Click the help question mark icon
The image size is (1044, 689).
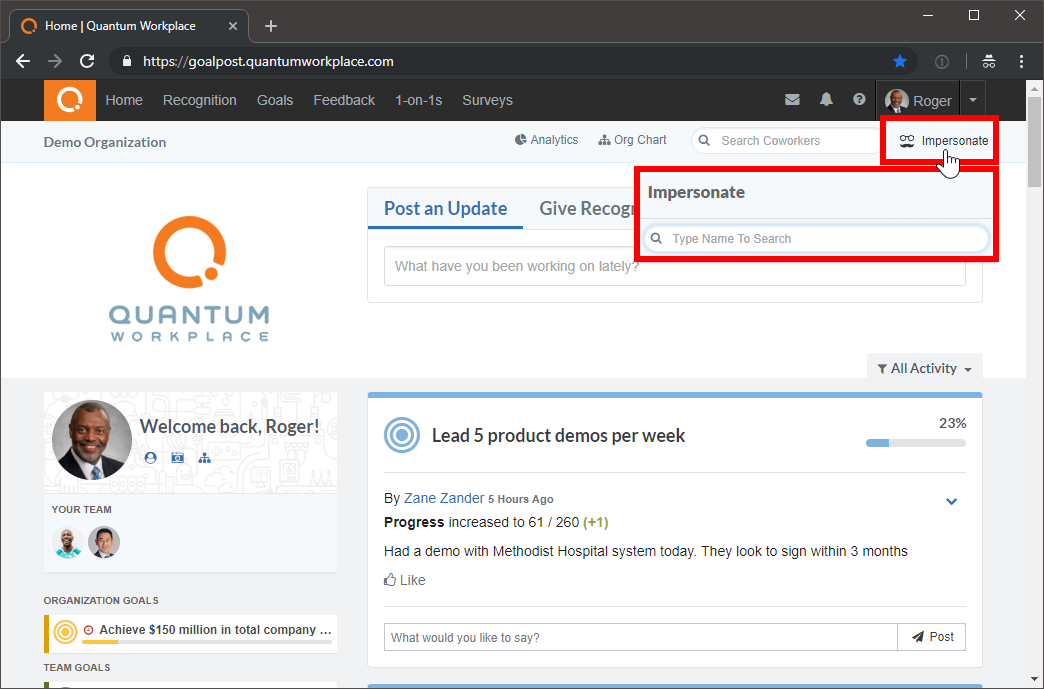coord(859,100)
